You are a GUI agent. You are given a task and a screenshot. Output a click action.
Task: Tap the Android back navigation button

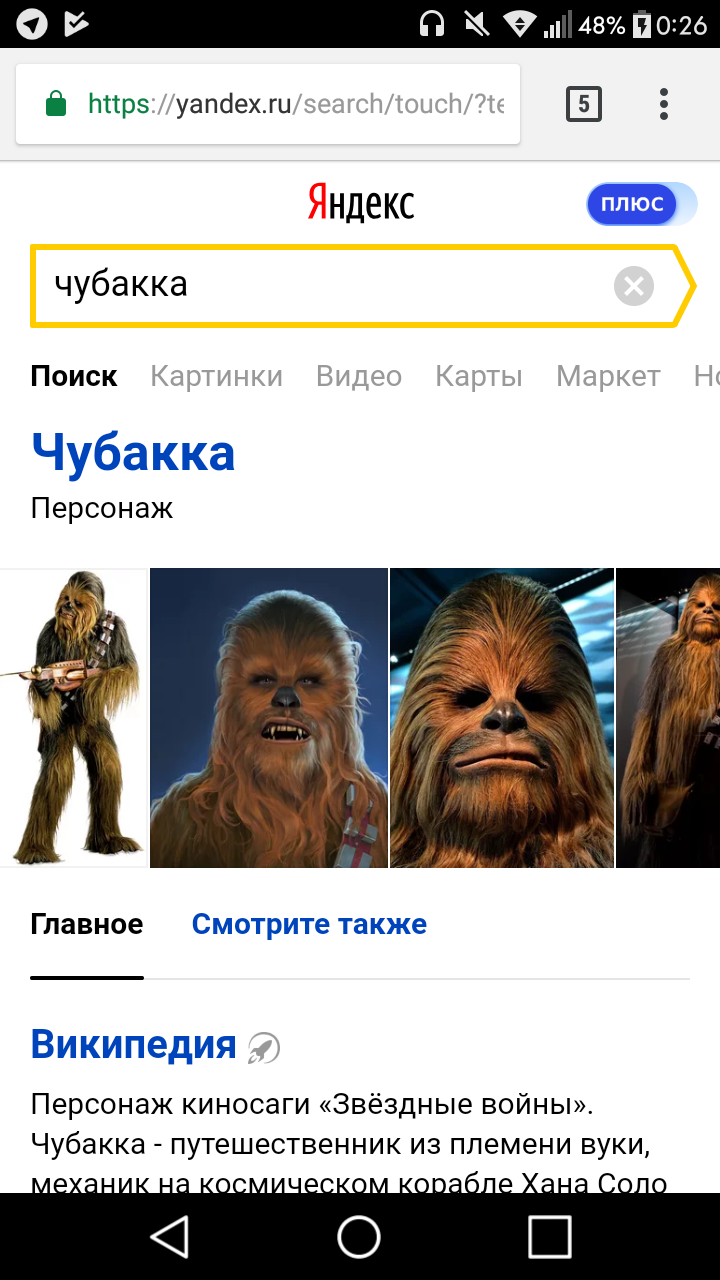(x=170, y=1236)
